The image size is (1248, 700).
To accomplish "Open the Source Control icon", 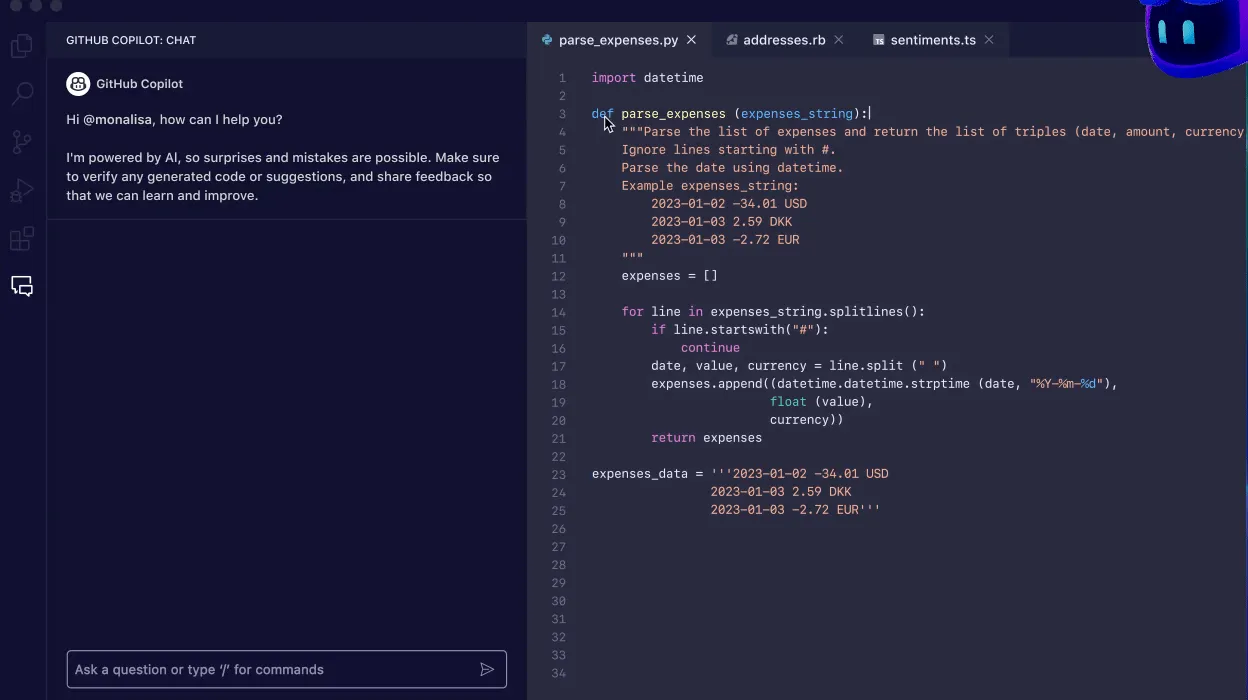I will coord(22,142).
